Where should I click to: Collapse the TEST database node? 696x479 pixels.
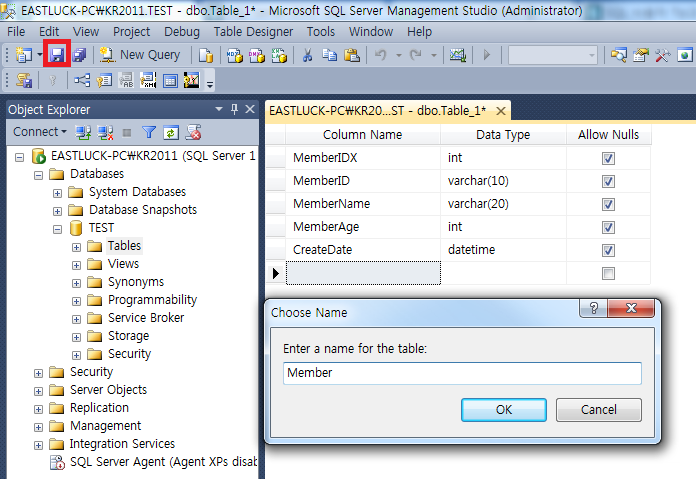tap(57, 229)
